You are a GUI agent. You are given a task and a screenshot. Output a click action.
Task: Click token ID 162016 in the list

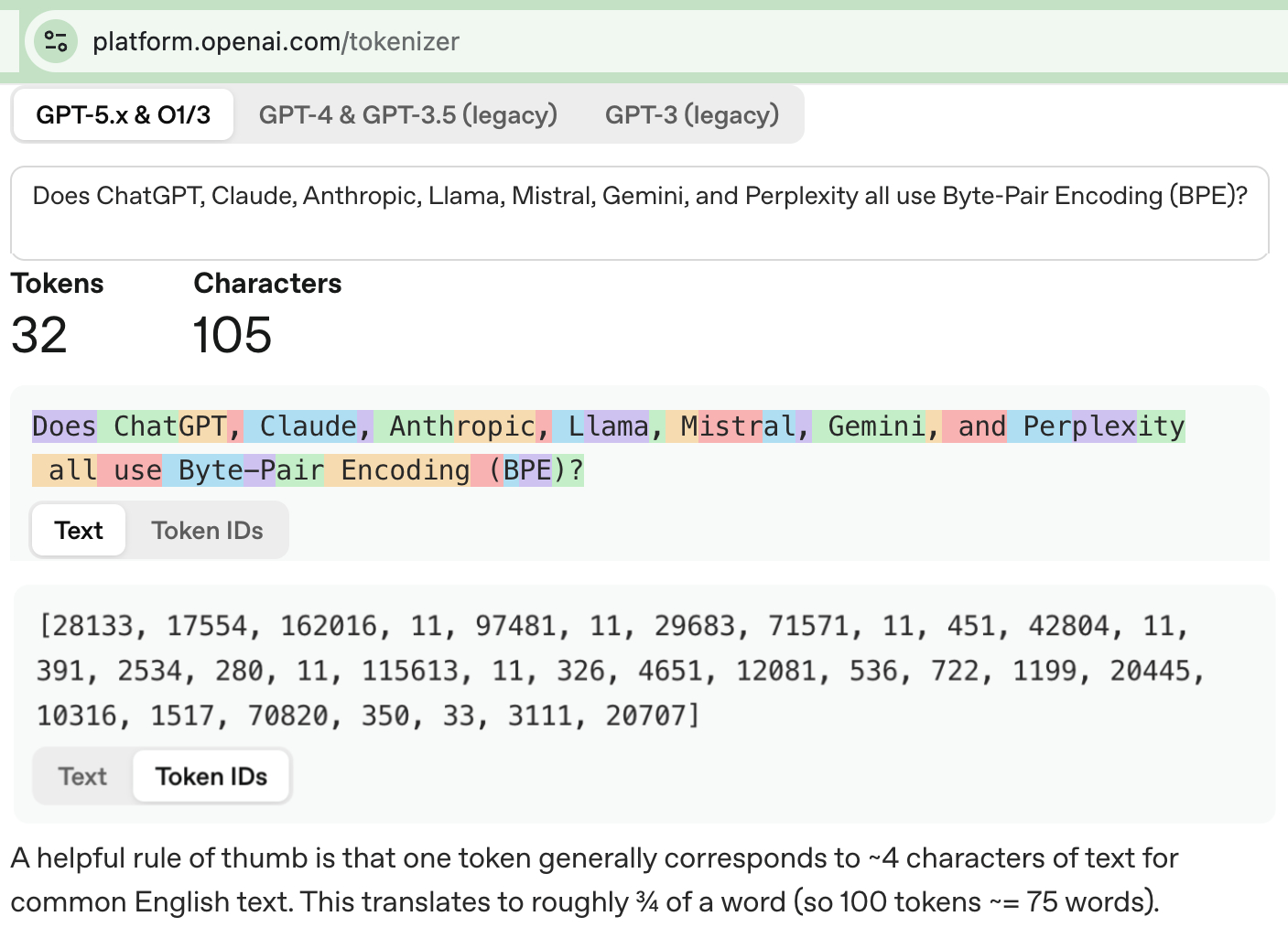click(329, 626)
